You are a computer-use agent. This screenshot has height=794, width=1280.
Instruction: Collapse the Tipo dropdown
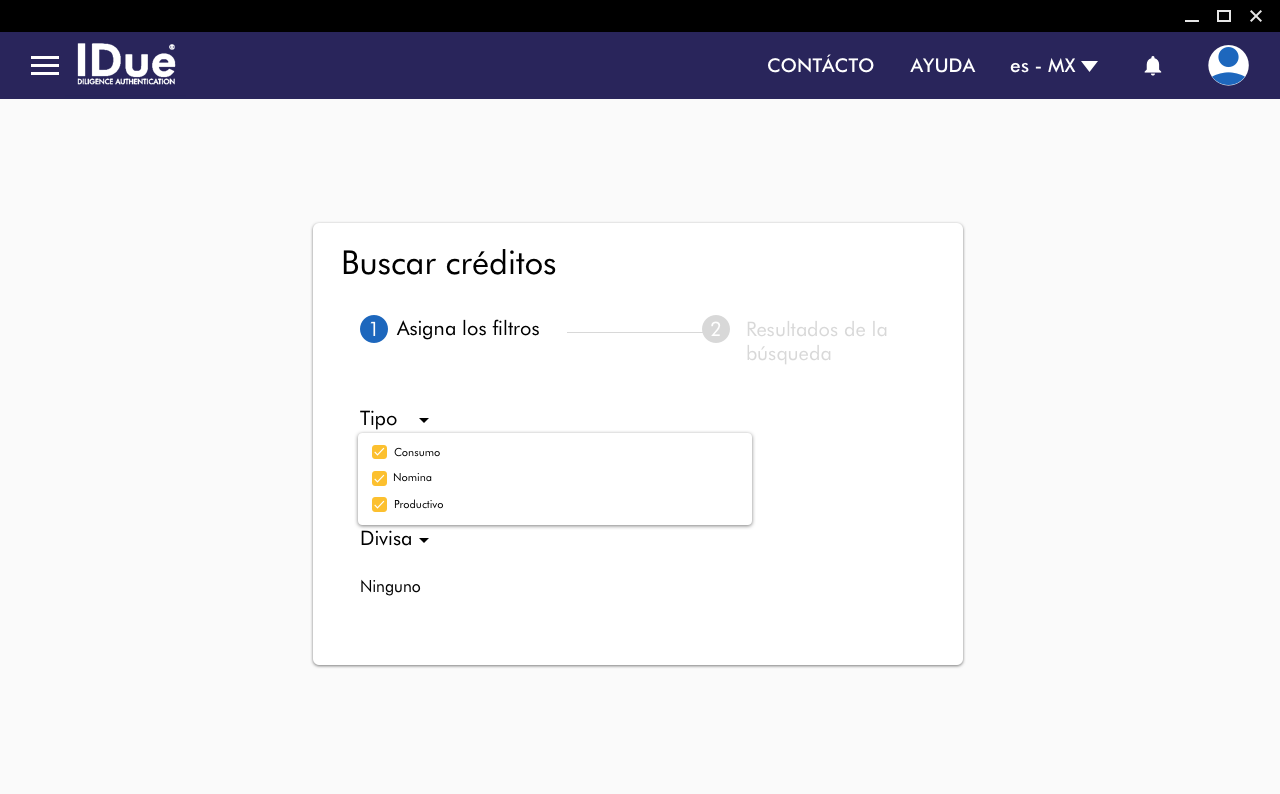click(x=424, y=420)
